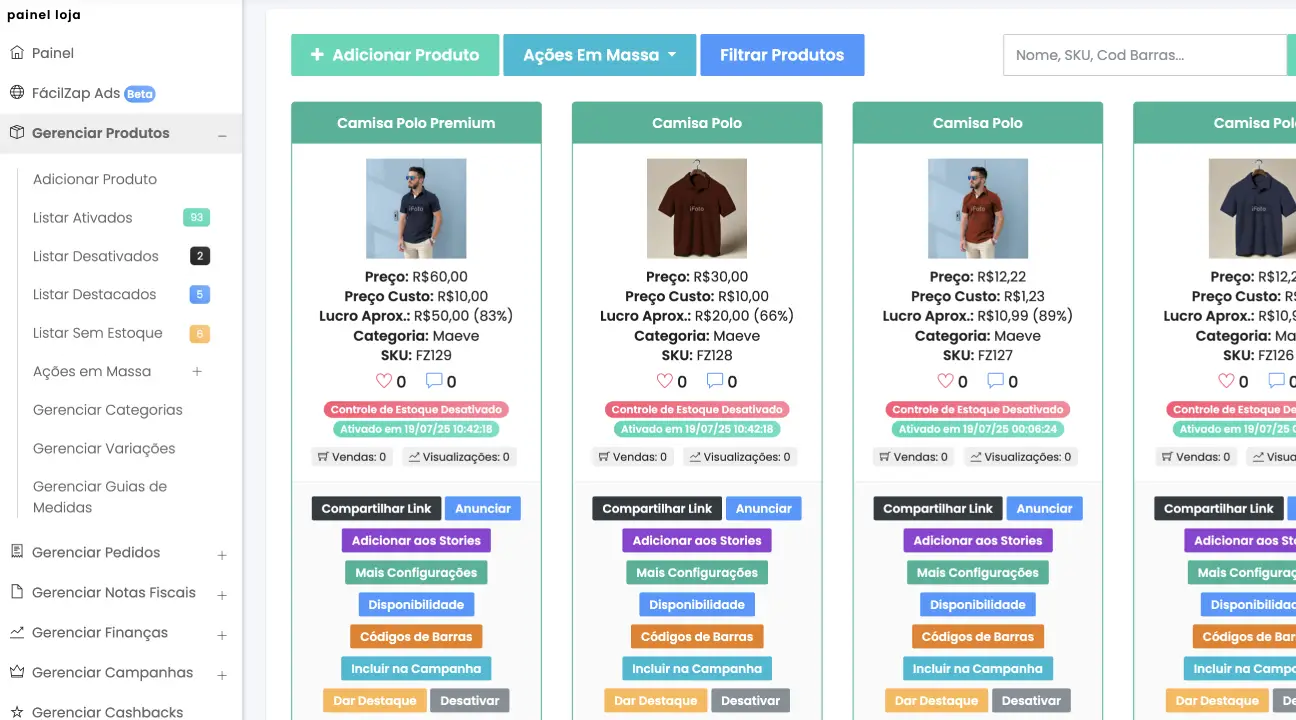Image resolution: width=1296 pixels, height=720 pixels.
Task: Click Incluir na Campanha on Premium card
Action: [x=416, y=668]
